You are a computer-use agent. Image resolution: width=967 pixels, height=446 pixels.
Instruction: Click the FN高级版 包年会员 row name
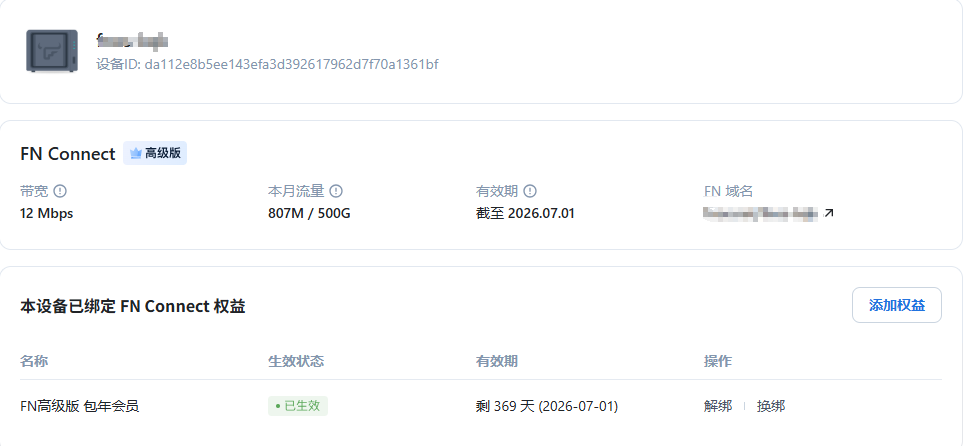[80, 406]
